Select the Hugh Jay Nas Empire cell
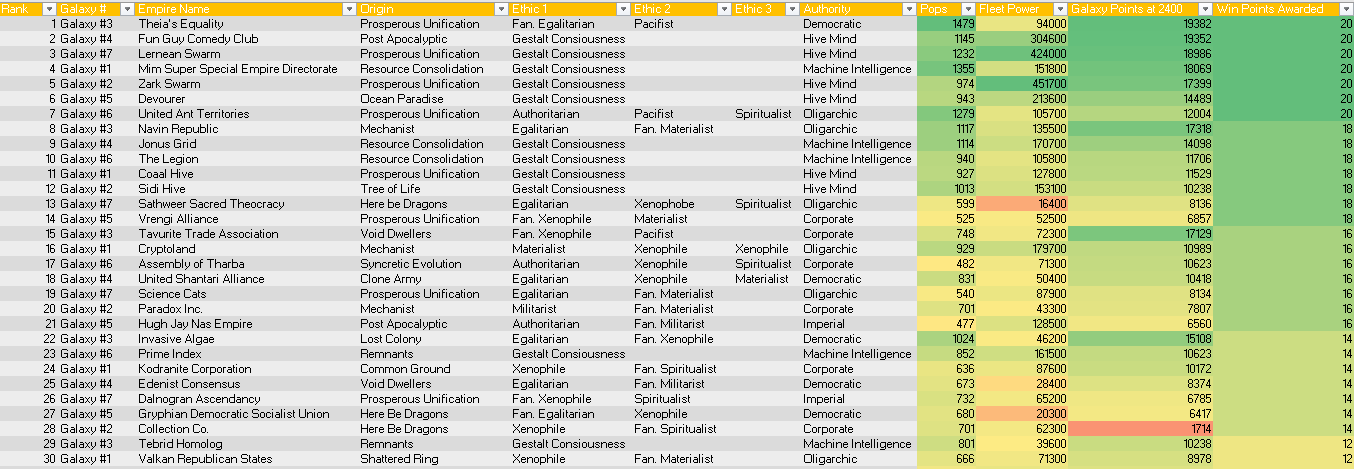The height and width of the screenshot is (469, 1354). pyautogui.click(x=246, y=324)
